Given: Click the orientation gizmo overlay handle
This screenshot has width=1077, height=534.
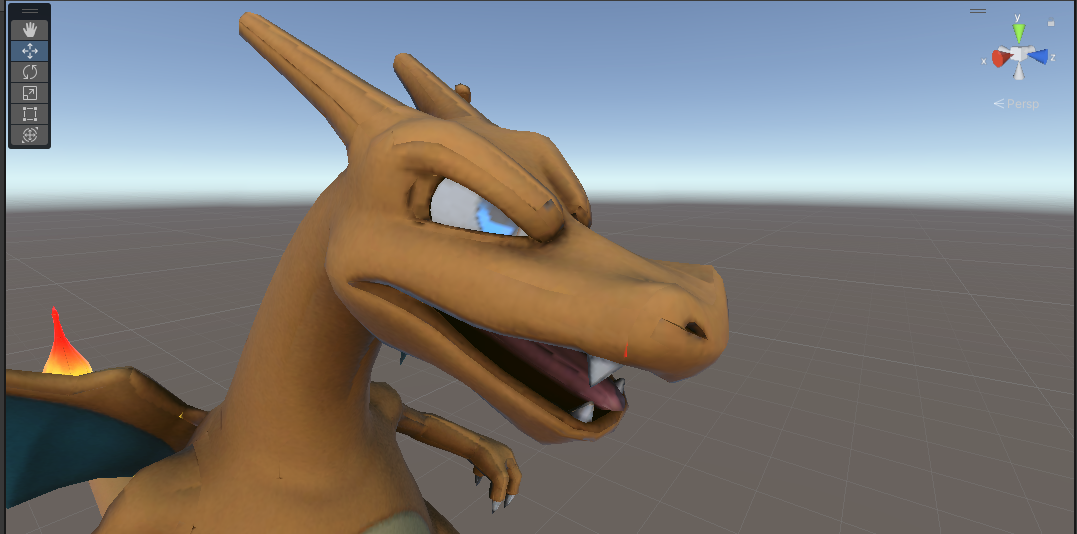Looking at the screenshot, I should [977, 11].
